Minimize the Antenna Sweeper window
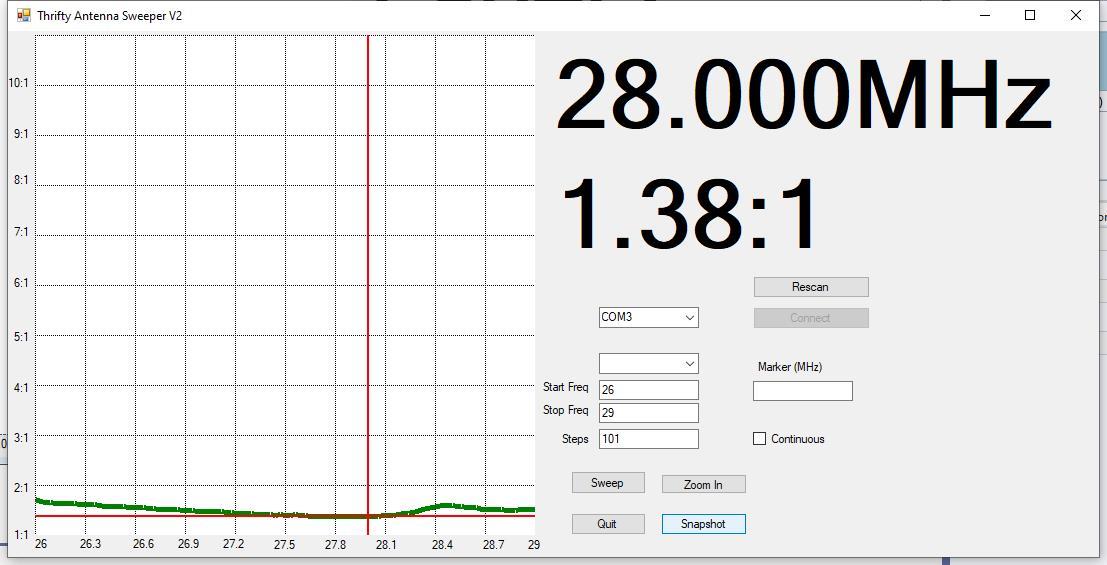The height and width of the screenshot is (565, 1107). pyautogui.click(x=984, y=15)
